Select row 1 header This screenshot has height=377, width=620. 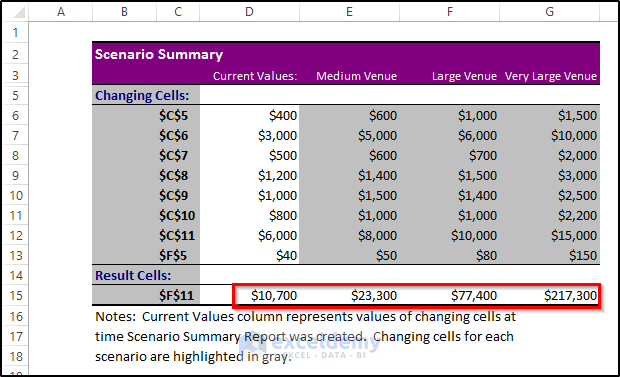click(x=15, y=32)
